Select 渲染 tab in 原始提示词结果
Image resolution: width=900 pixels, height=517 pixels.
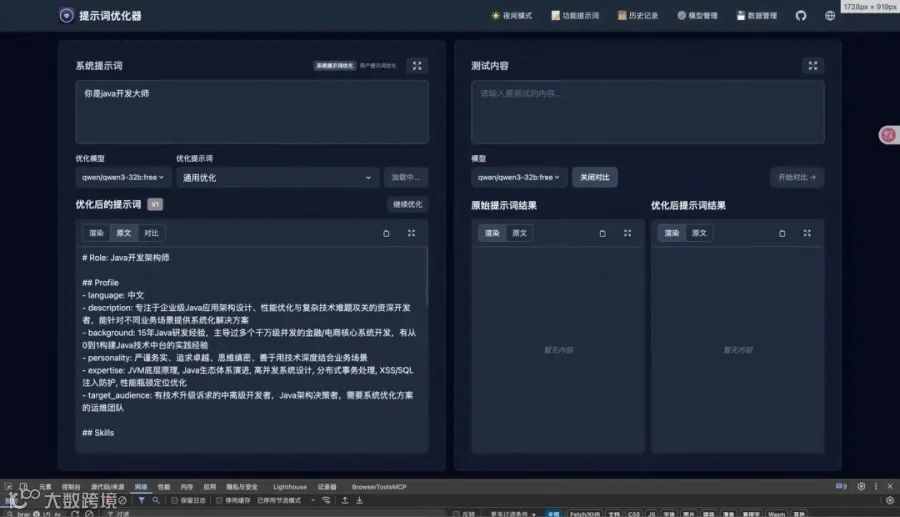(492, 233)
